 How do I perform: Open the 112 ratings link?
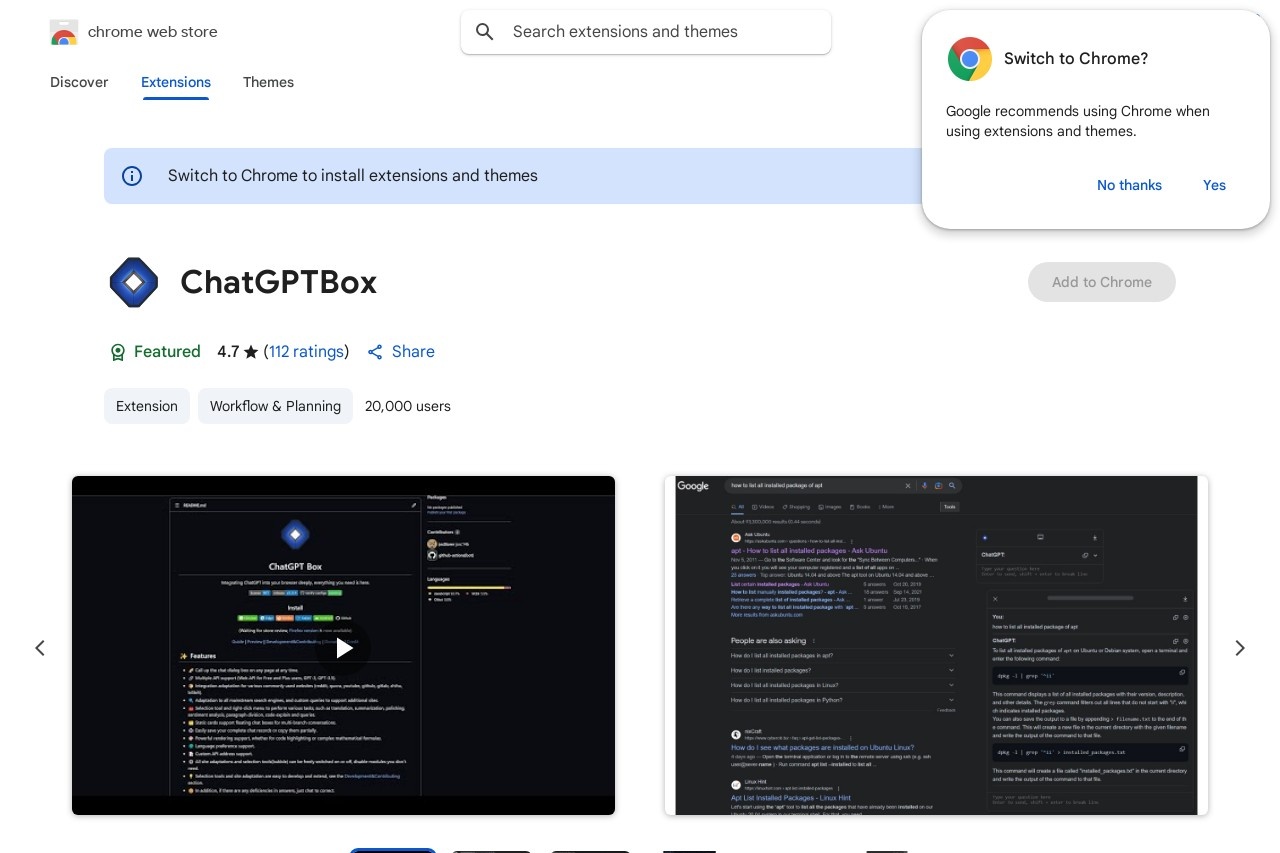tap(306, 351)
